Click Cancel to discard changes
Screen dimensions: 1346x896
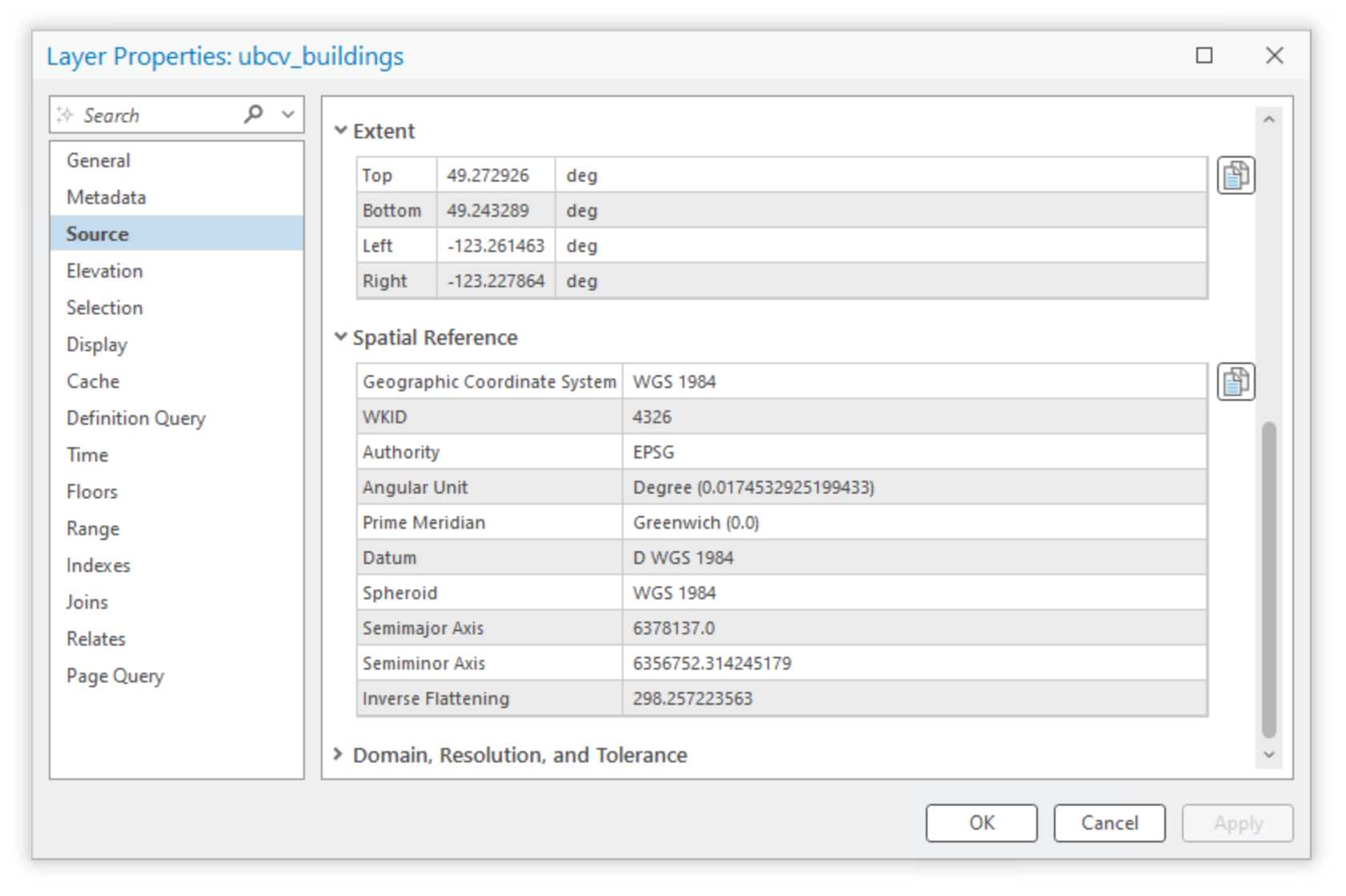click(x=1108, y=823)
